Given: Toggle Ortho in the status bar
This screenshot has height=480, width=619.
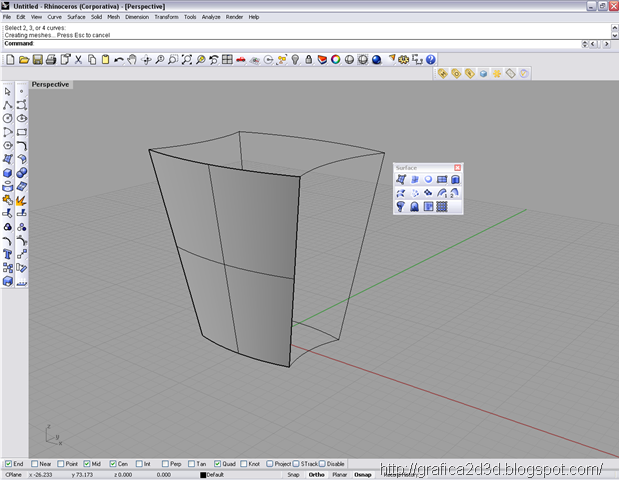Looking at the screenshot, I should tap(317, 474).
